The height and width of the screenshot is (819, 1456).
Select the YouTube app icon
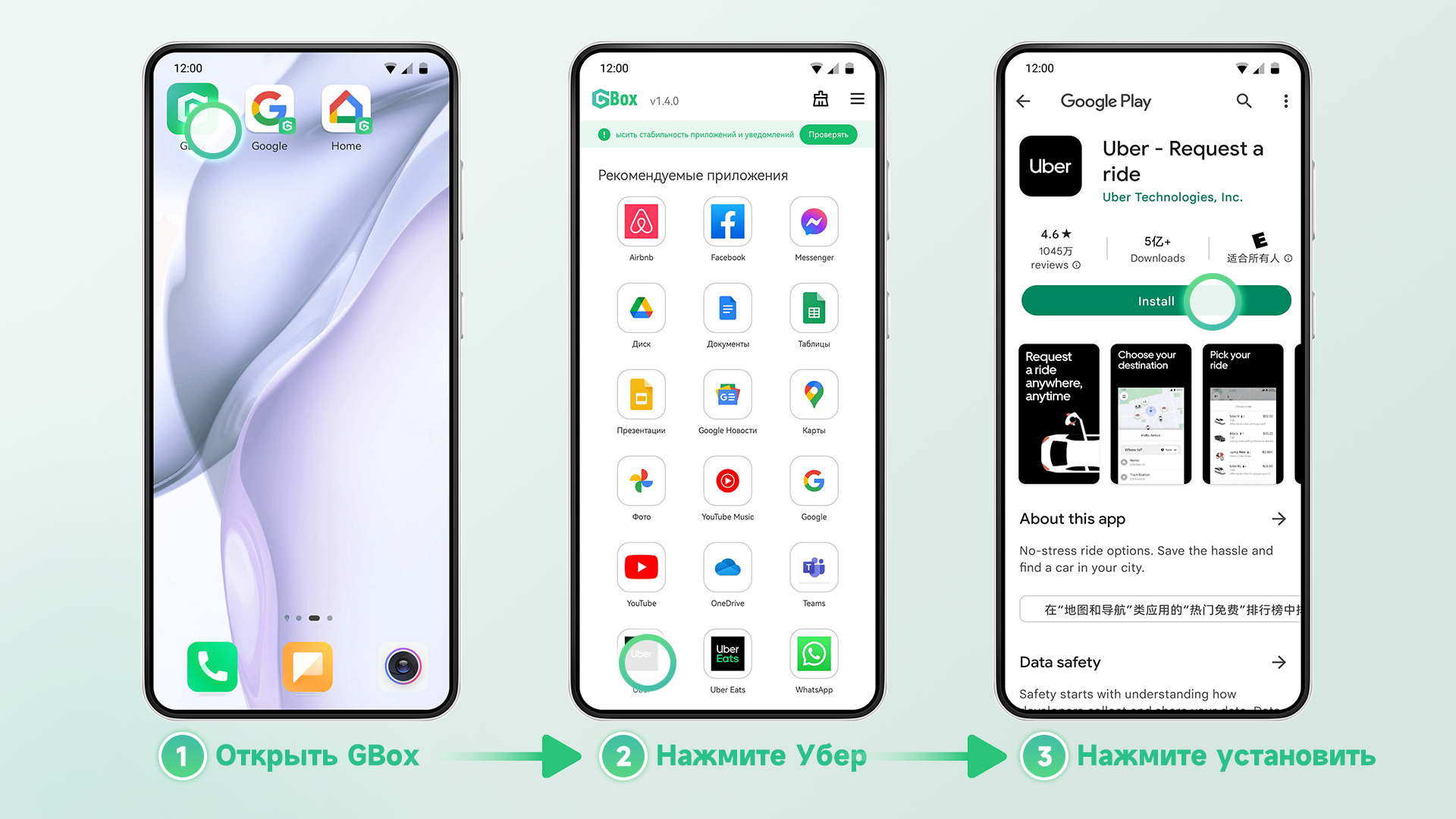point(640,569)
